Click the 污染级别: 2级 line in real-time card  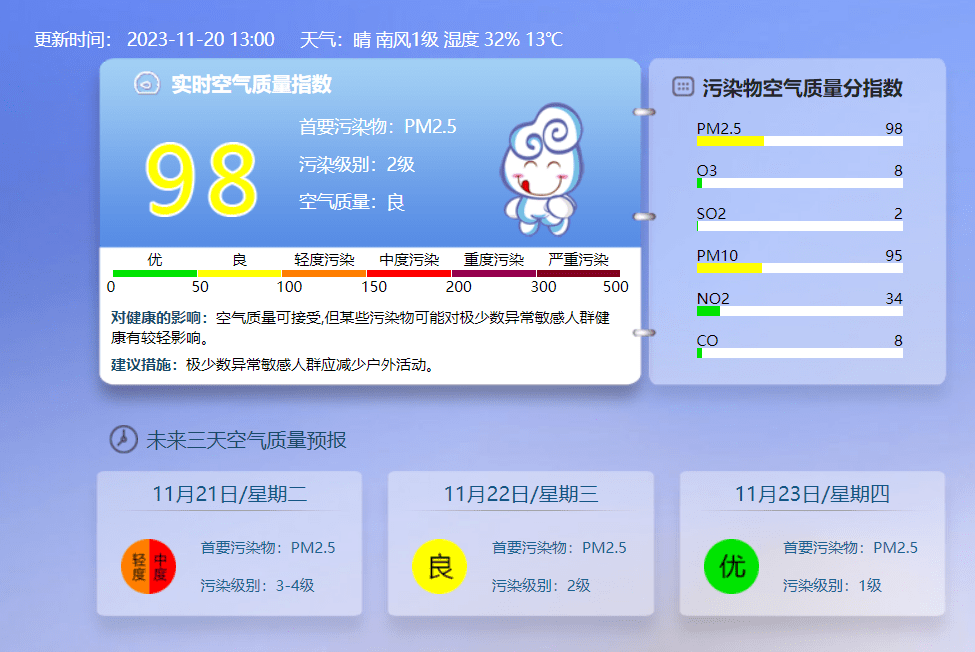356,164
